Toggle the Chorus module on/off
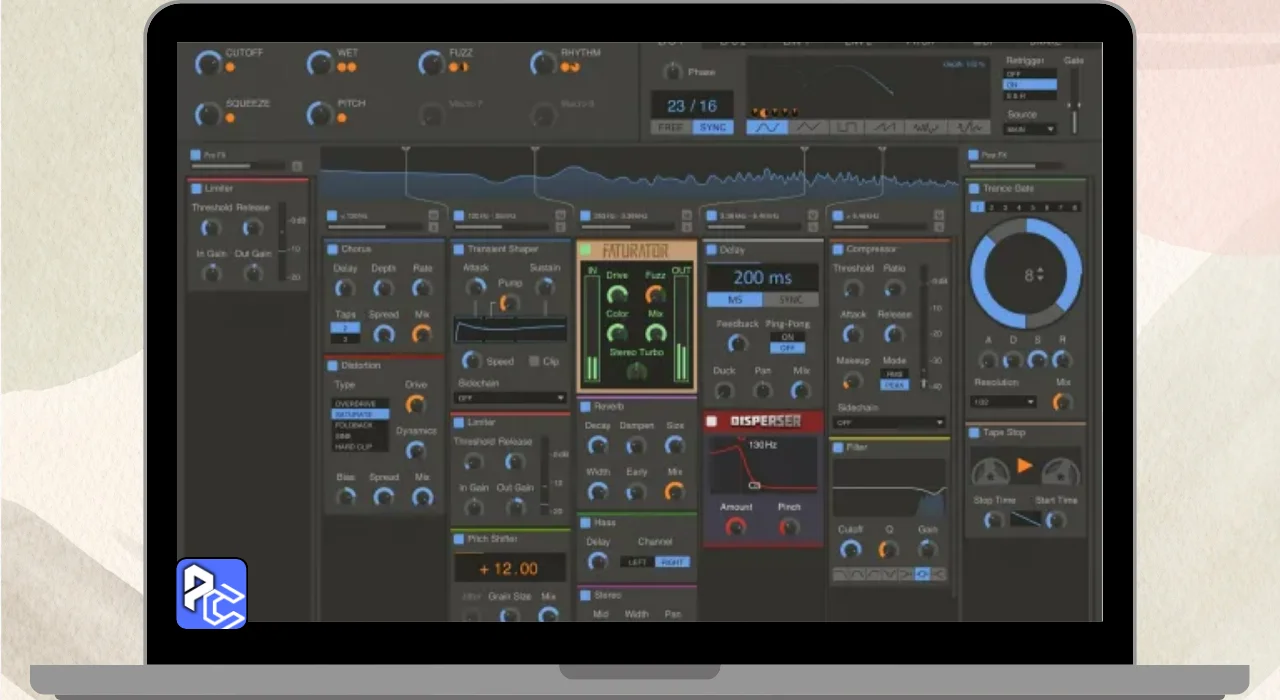 coord(333,249)
